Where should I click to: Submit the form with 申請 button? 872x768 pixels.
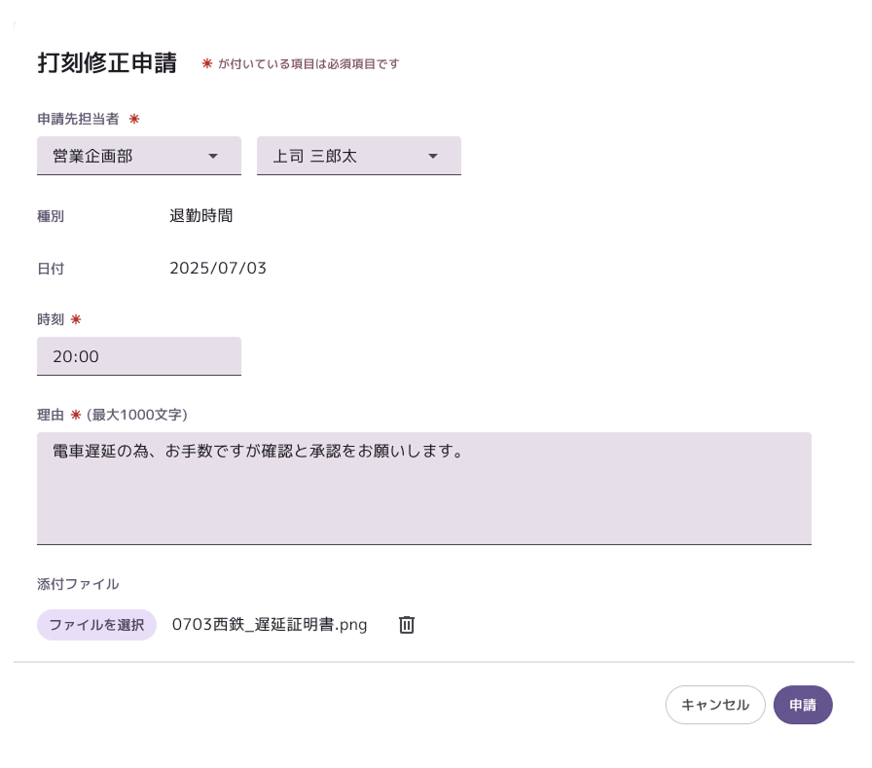tap(802, 705)
